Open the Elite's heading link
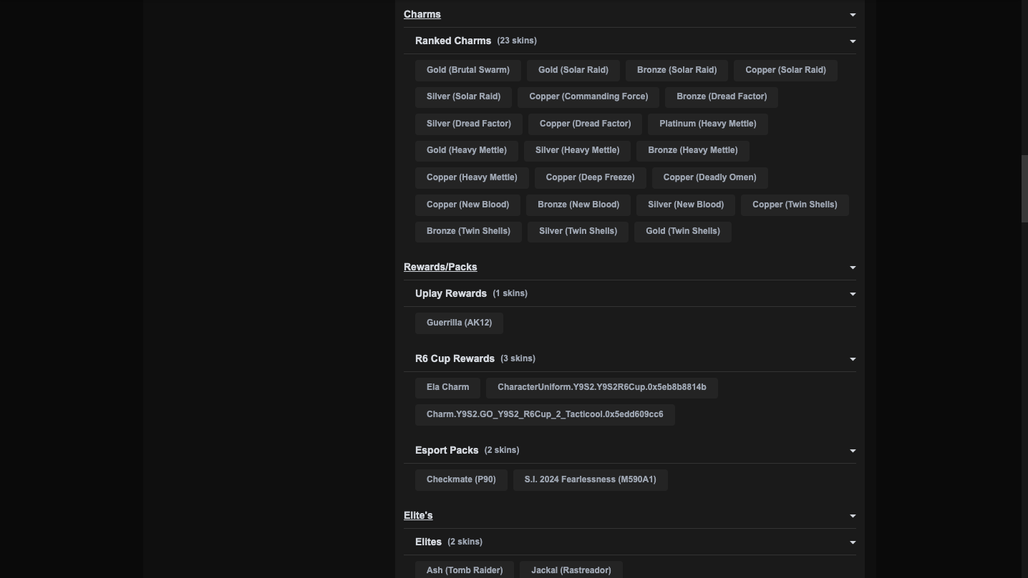 click(418, 515)
